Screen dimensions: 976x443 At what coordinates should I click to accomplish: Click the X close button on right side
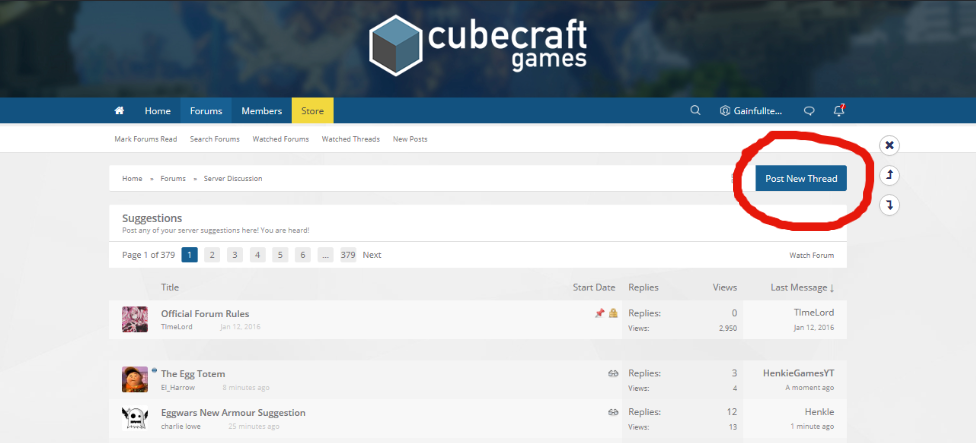[889, 145]
